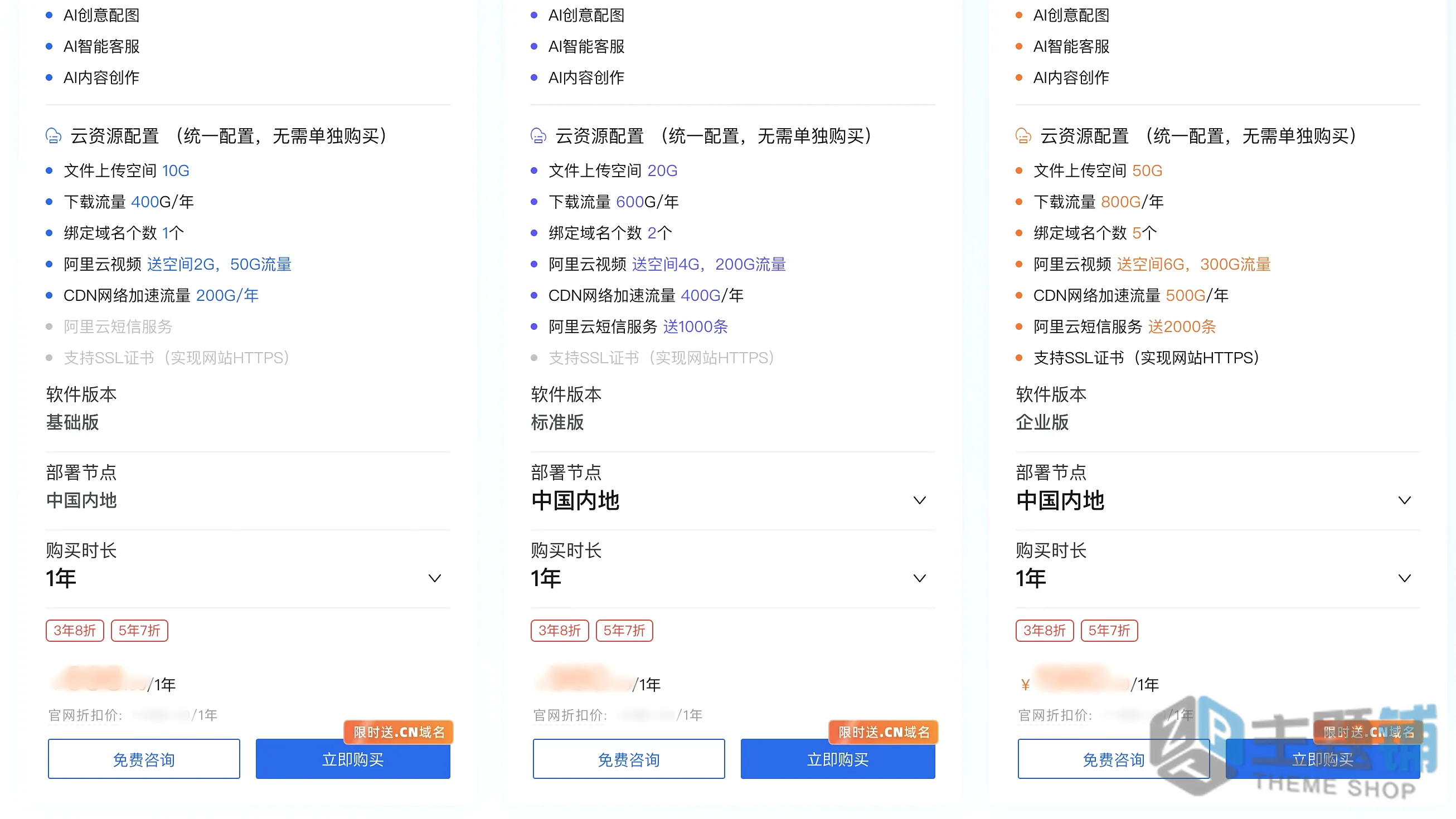This screenshot has height=819, width=1456.
Task: Click 标准版 software version label
Action: click(557, 422)
